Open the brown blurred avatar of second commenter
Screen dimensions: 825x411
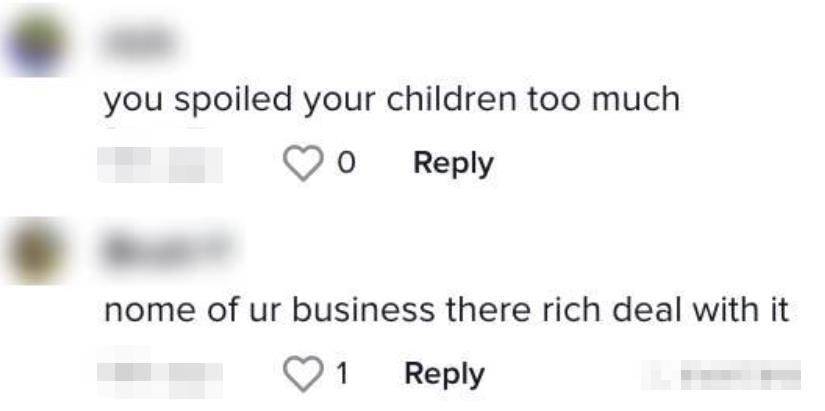(x=35, y=251)
